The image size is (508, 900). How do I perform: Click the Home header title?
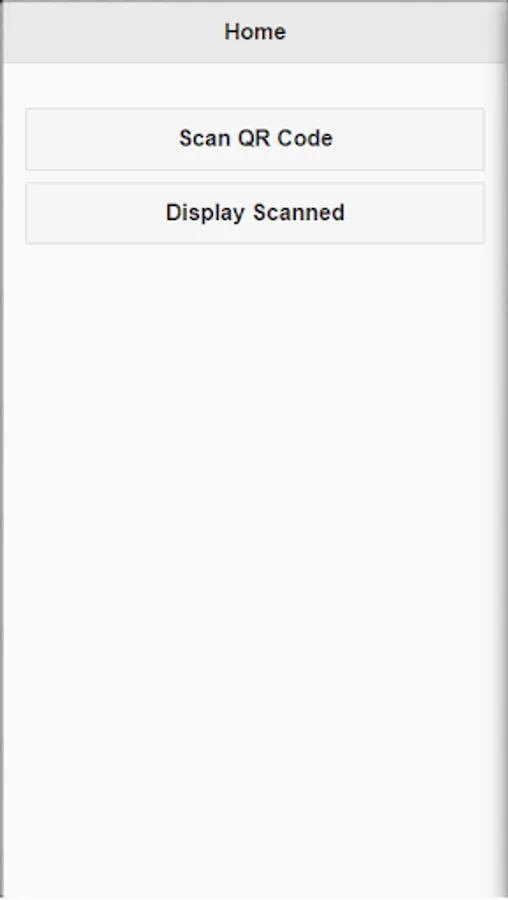(x=255, y=32)
